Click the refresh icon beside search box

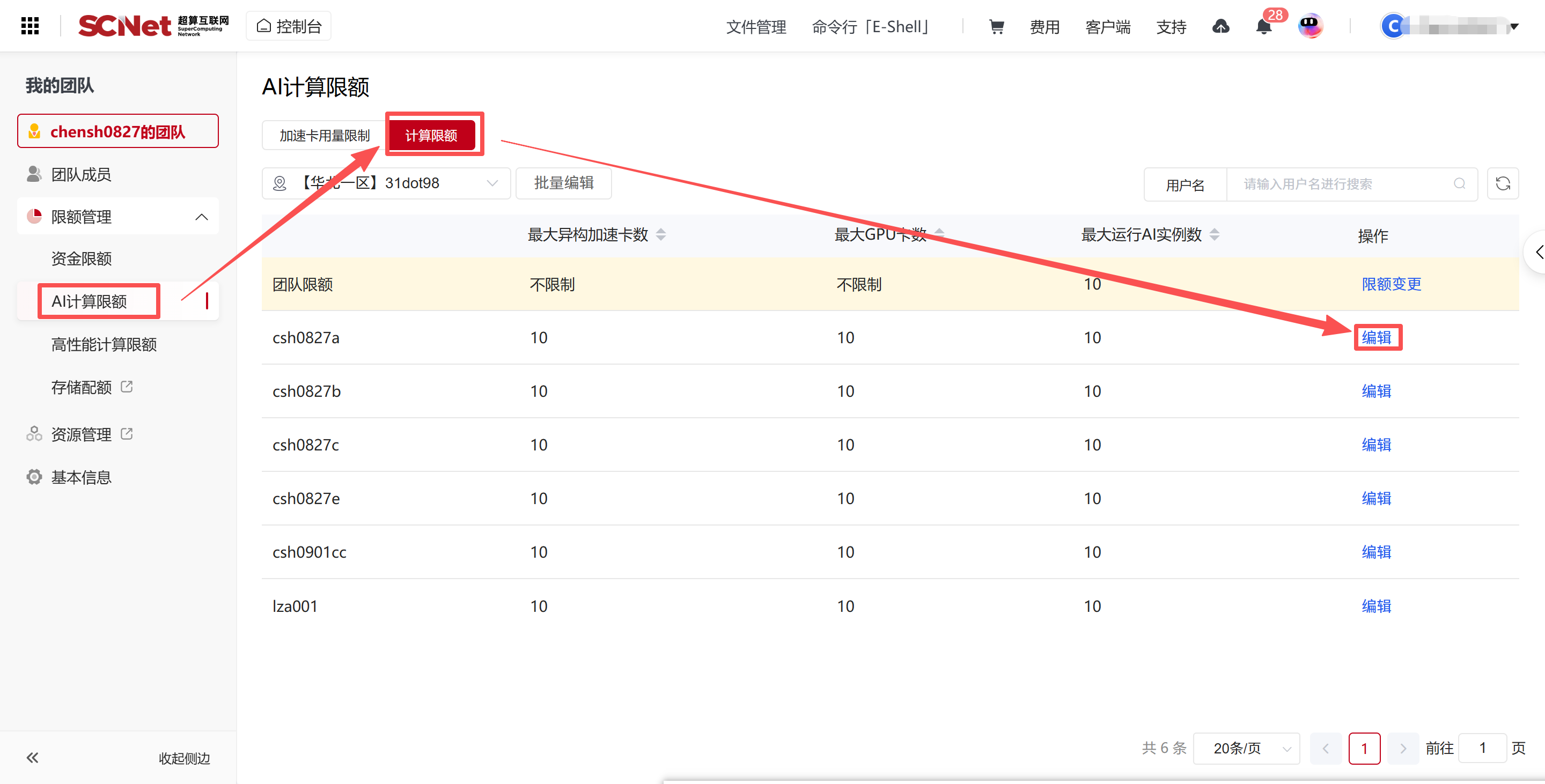click(1503, 183)
